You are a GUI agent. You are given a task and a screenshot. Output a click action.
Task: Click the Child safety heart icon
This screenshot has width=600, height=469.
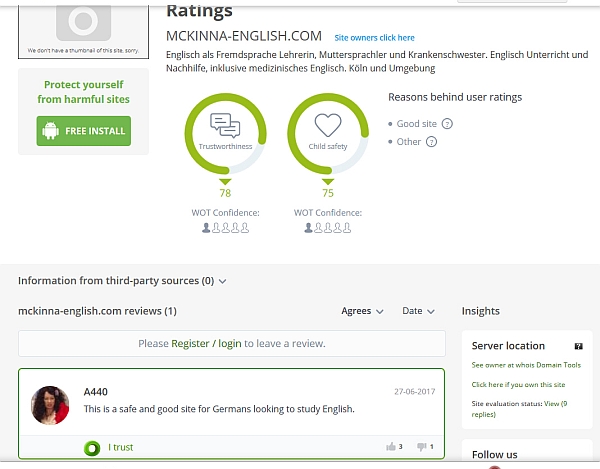click(328, 125)
